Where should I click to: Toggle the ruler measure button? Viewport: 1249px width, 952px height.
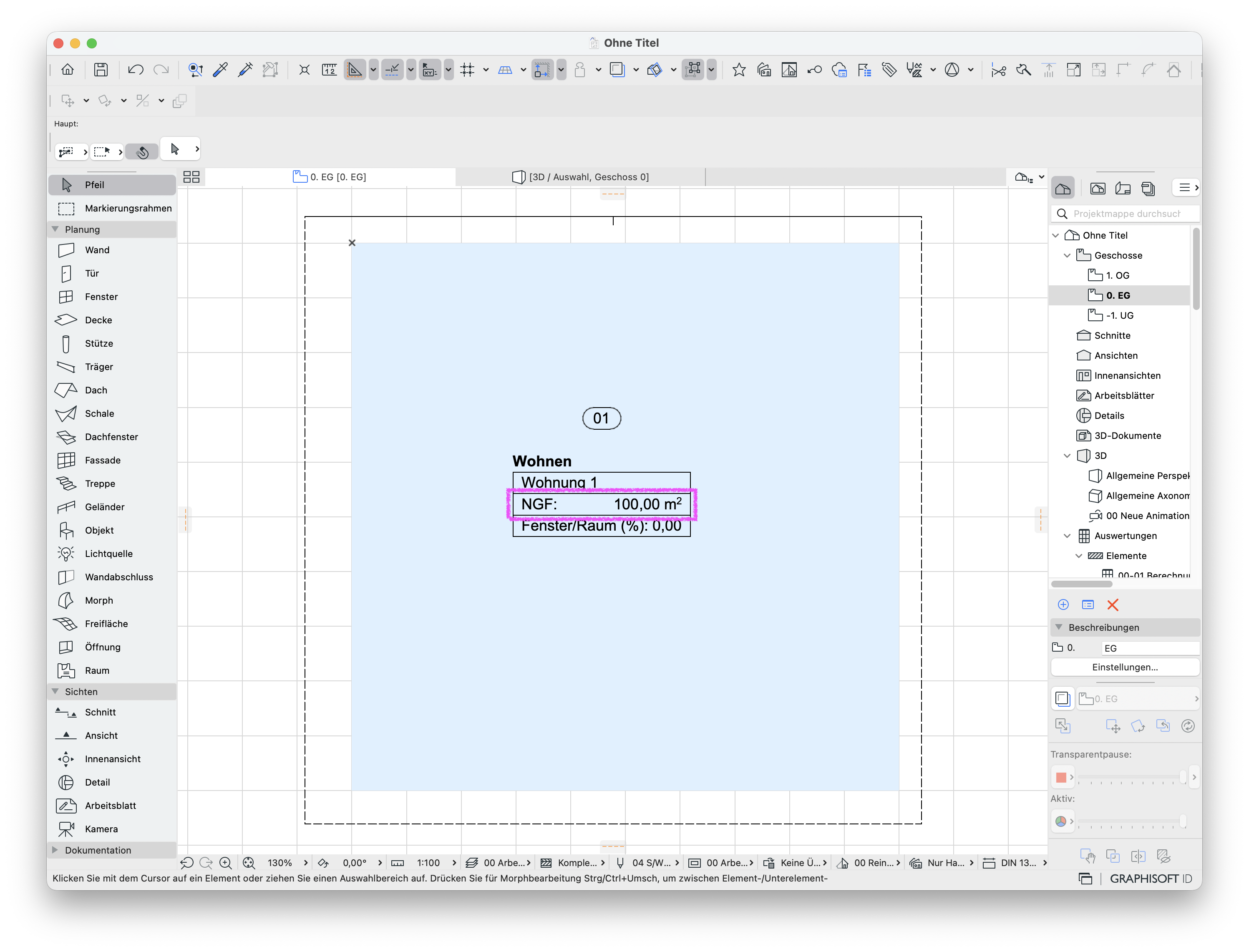[x=329, y=70]
